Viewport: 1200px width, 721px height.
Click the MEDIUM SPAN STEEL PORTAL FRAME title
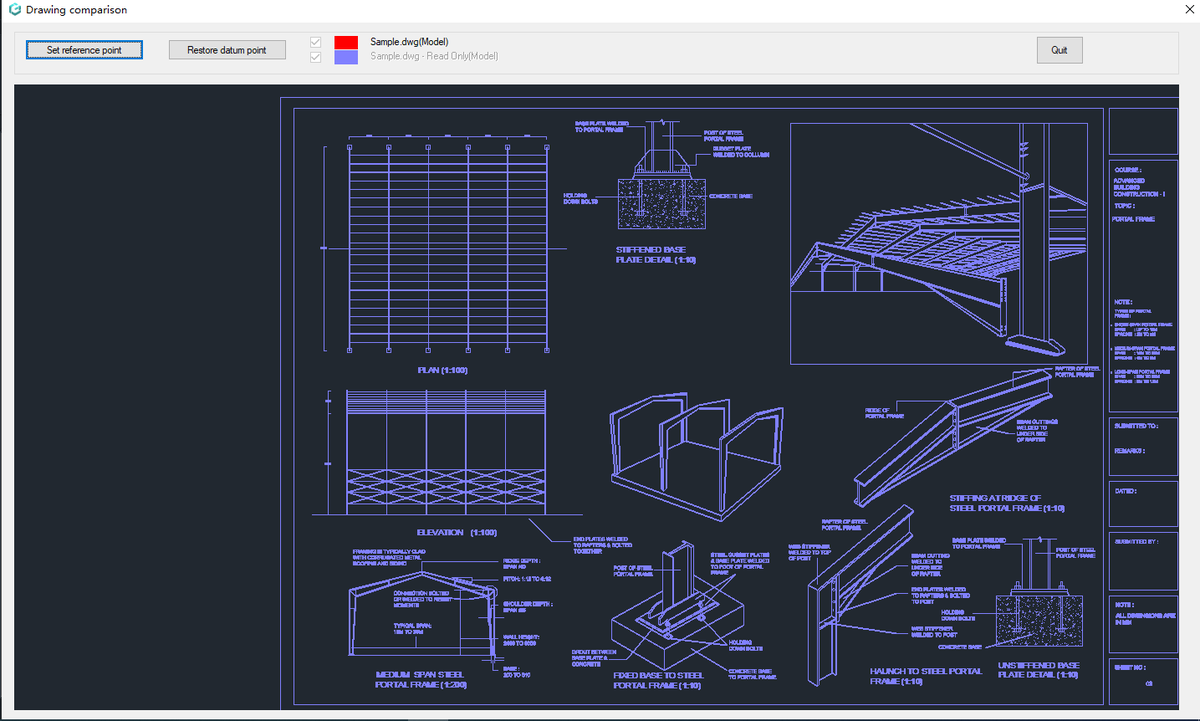[x=421, y=679]
